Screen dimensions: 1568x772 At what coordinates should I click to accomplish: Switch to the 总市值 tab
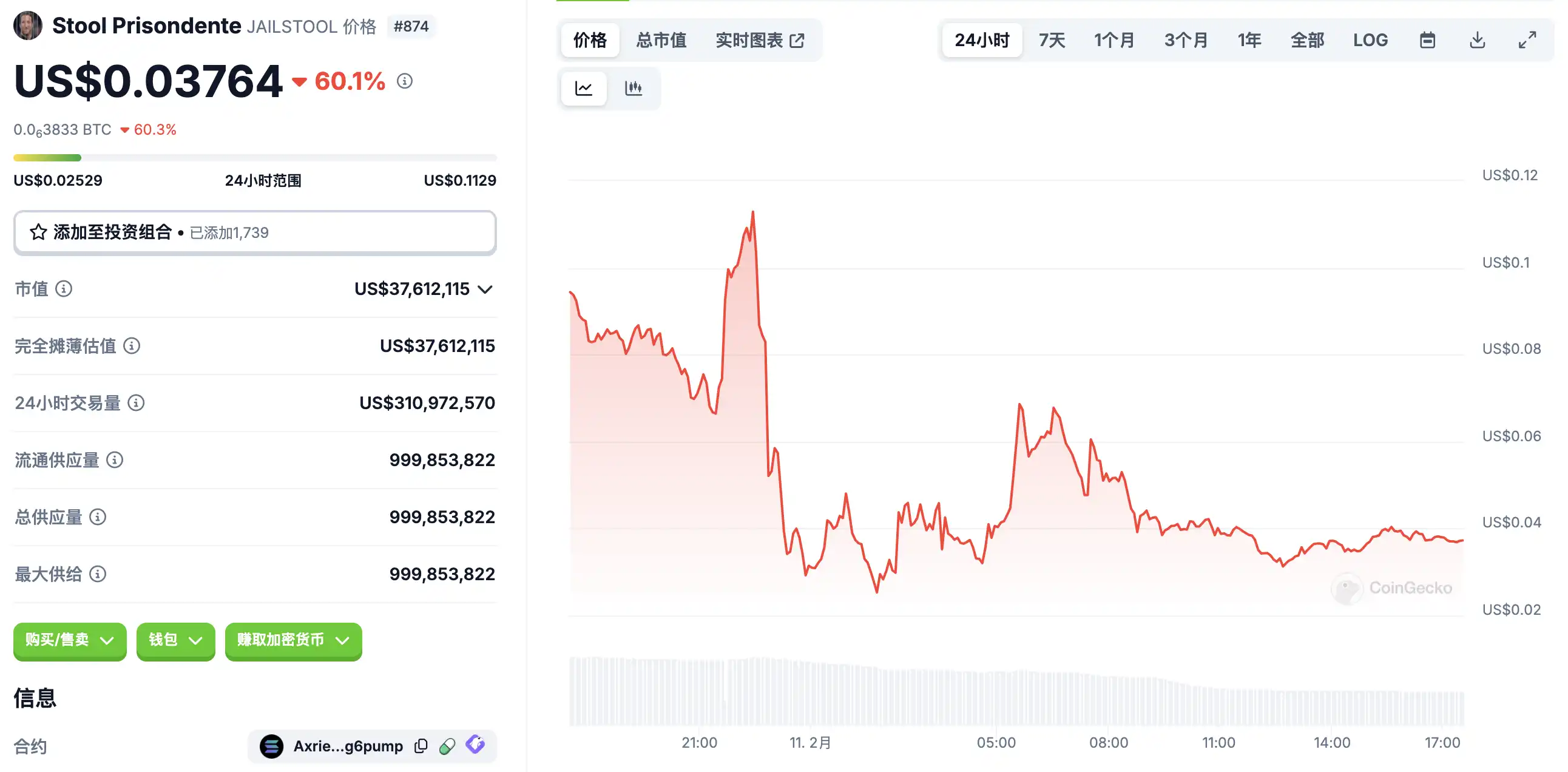click(661, 40)
